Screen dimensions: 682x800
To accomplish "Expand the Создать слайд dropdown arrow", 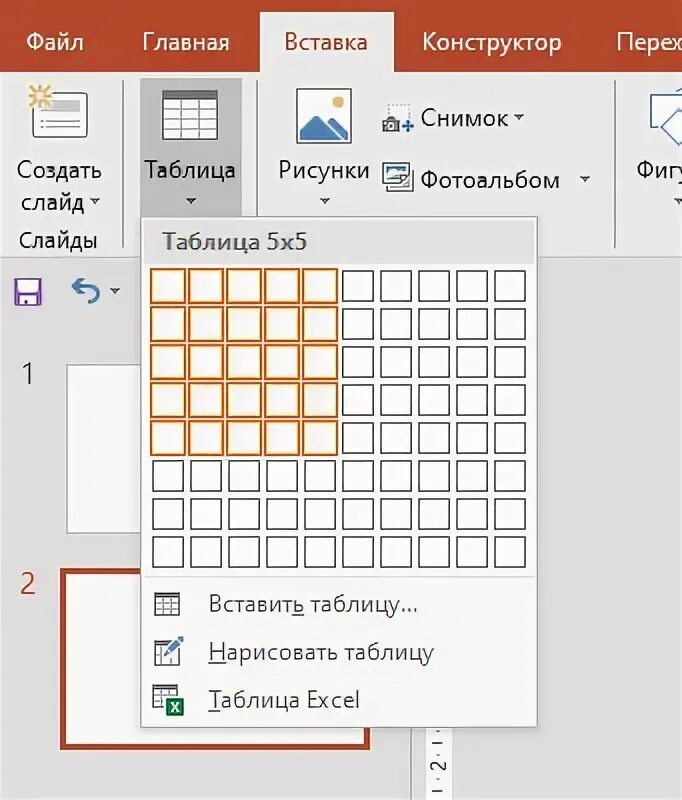I will pyautogui.click(x=95, y=202).
